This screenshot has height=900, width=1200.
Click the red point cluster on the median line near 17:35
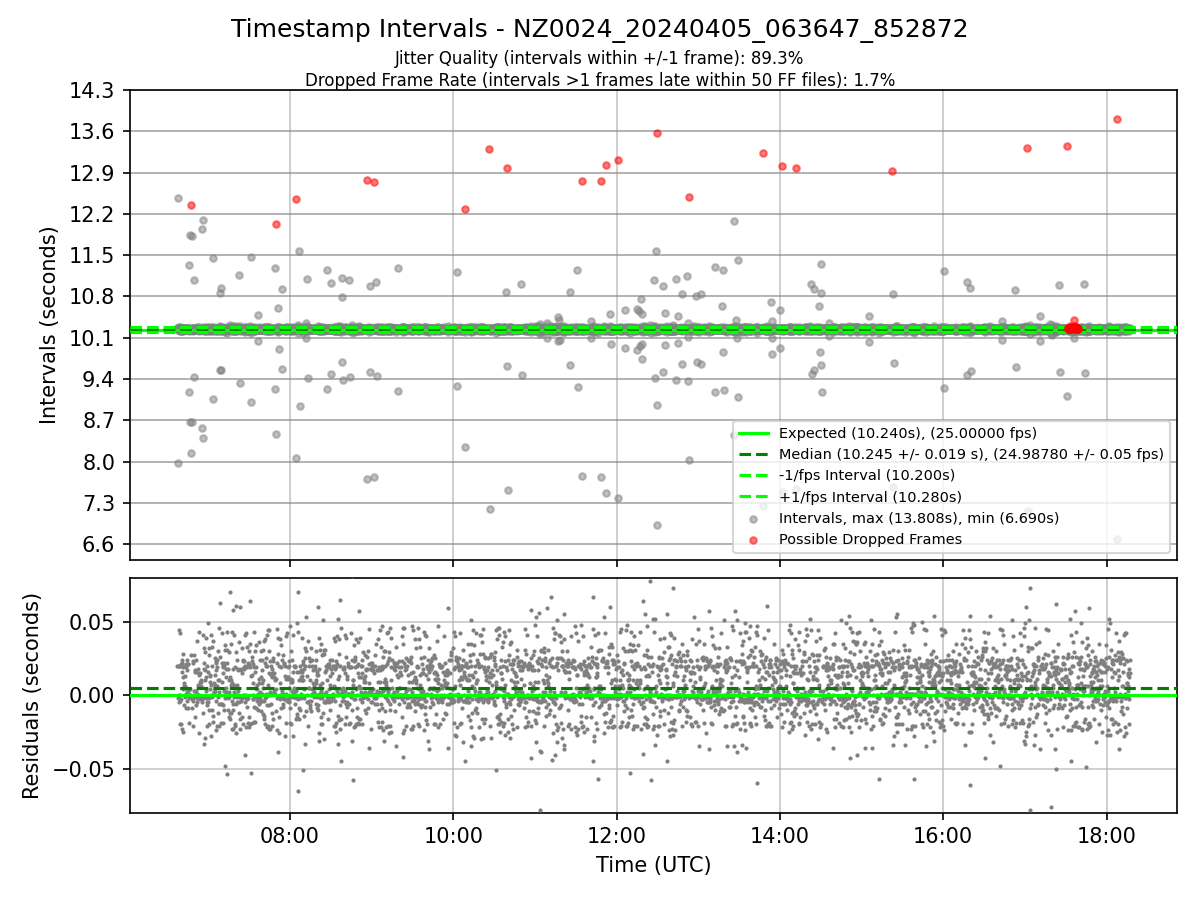pos(1073,327)
